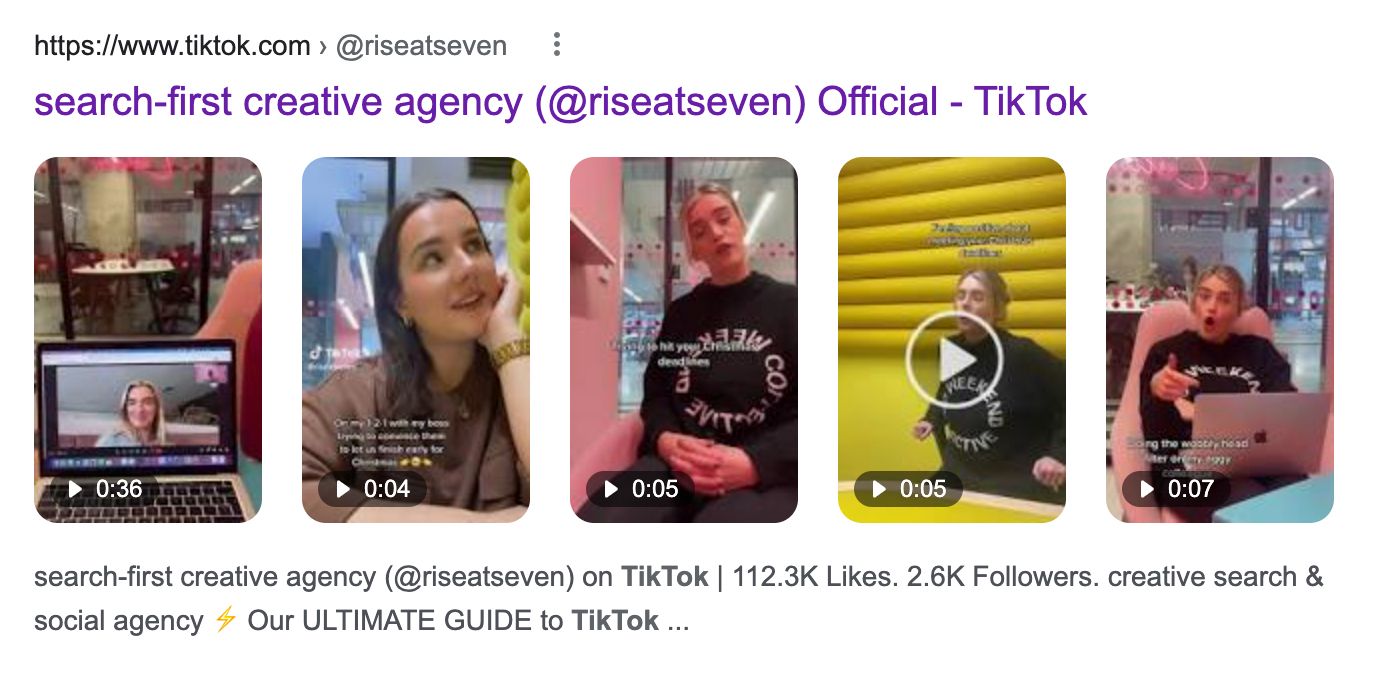Open the three-dot options menu beside the URL
This screenshot has height=674, width=1396.
557,45
